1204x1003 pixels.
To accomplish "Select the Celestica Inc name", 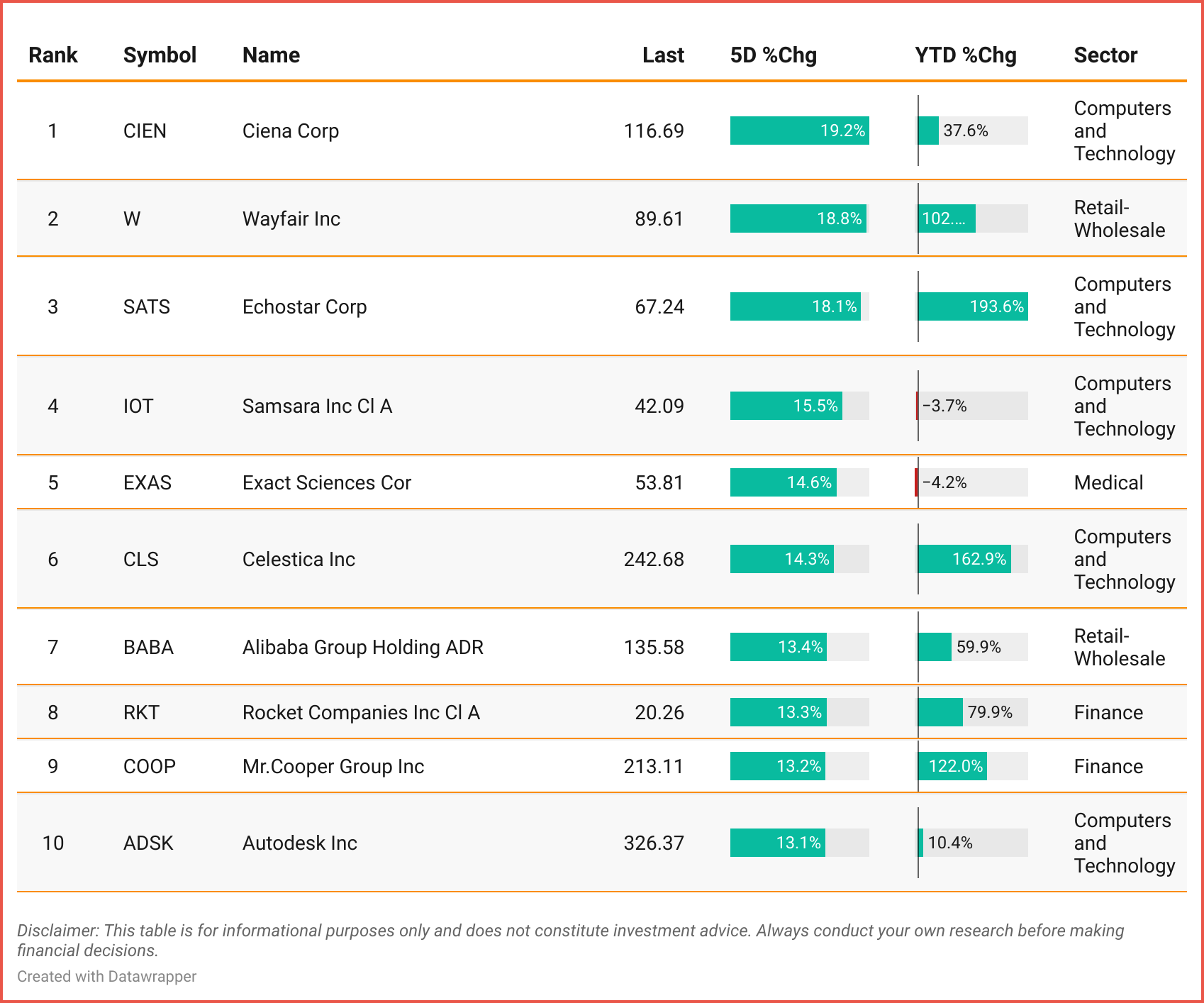I will point(299,559).
